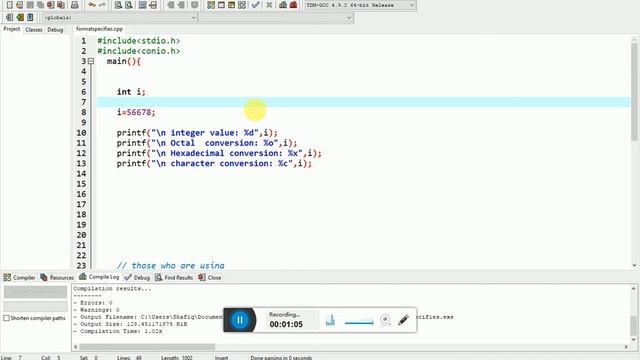The width and height of the screenshot is (640, 360).
Task: Click the printf 'Hexadecimal conversion' line
Action: [x=219, y=153]
